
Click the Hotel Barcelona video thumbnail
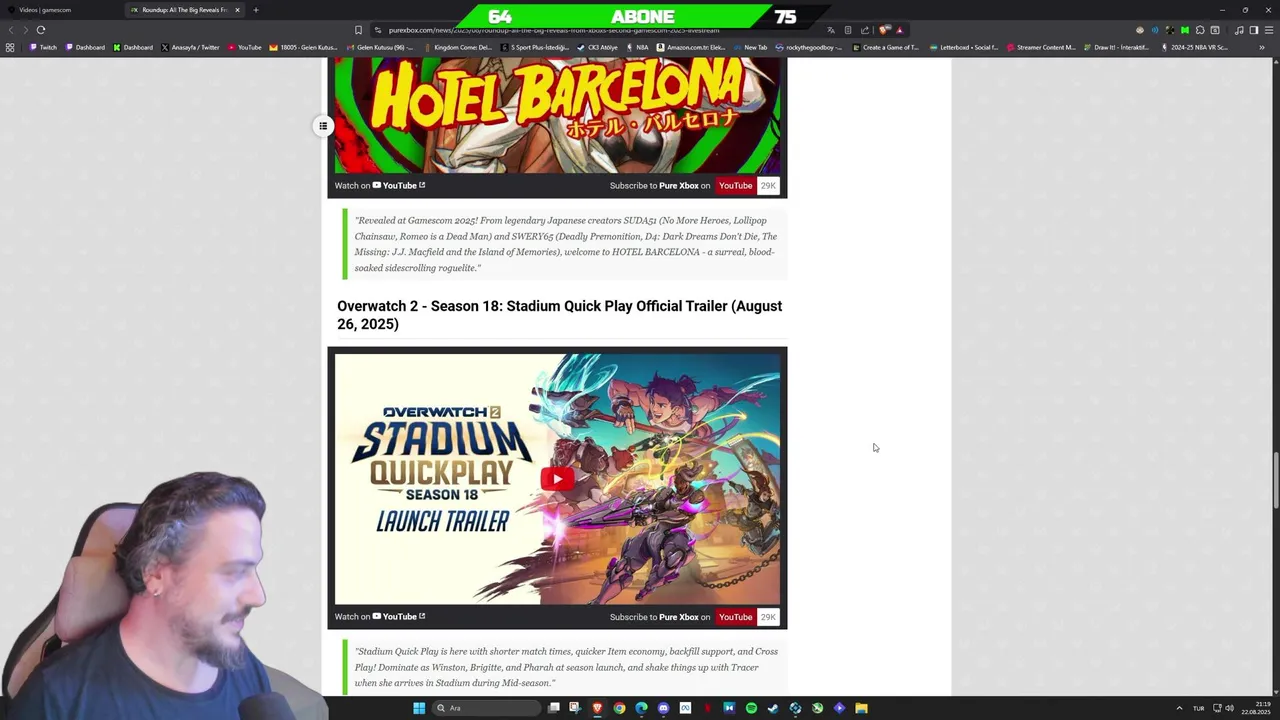click(x=557, y=115)
